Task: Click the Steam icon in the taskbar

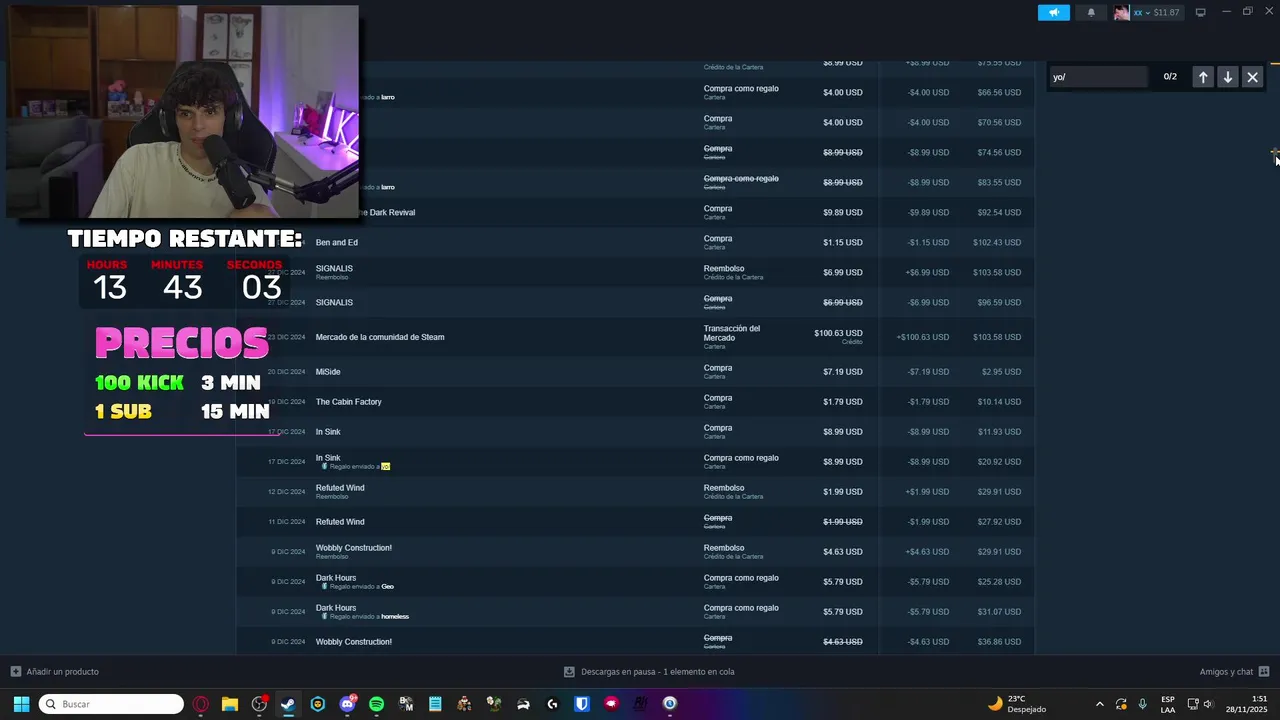Action: [288, 704]
